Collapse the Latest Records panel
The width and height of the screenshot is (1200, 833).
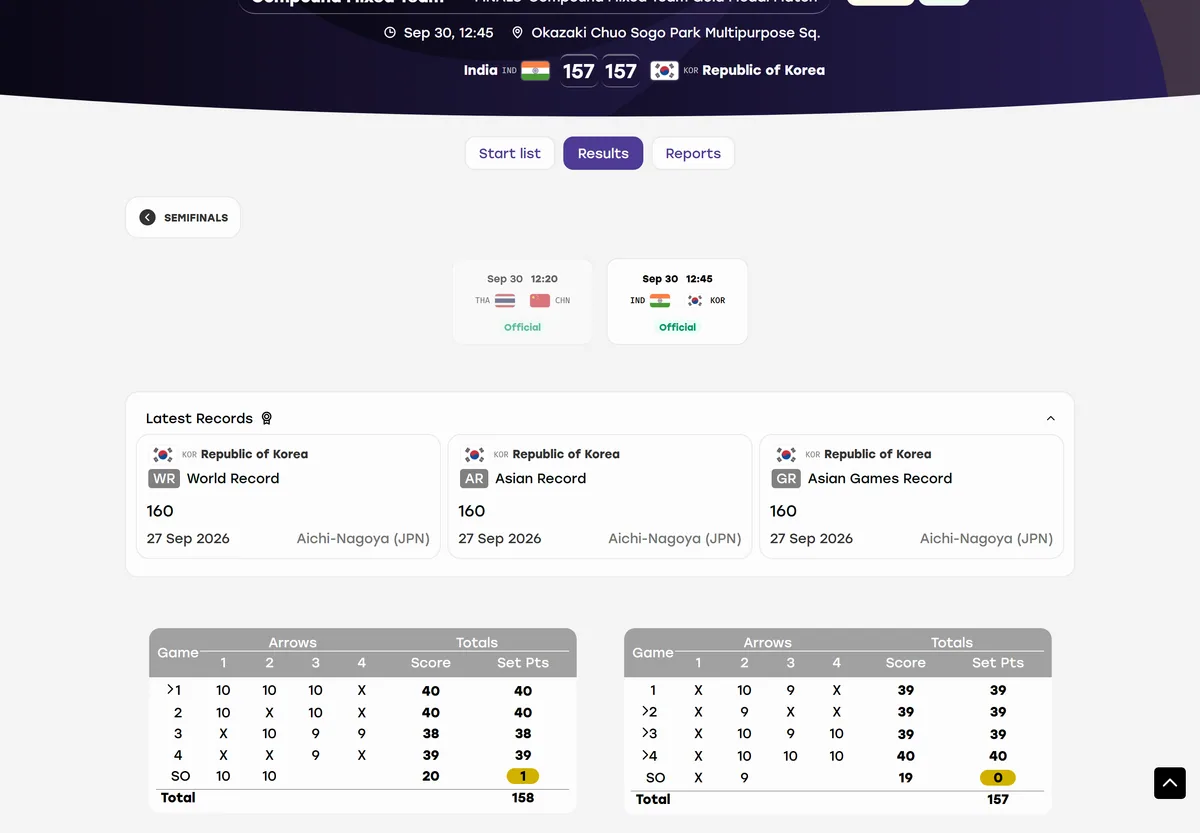tap(1050, 418)
